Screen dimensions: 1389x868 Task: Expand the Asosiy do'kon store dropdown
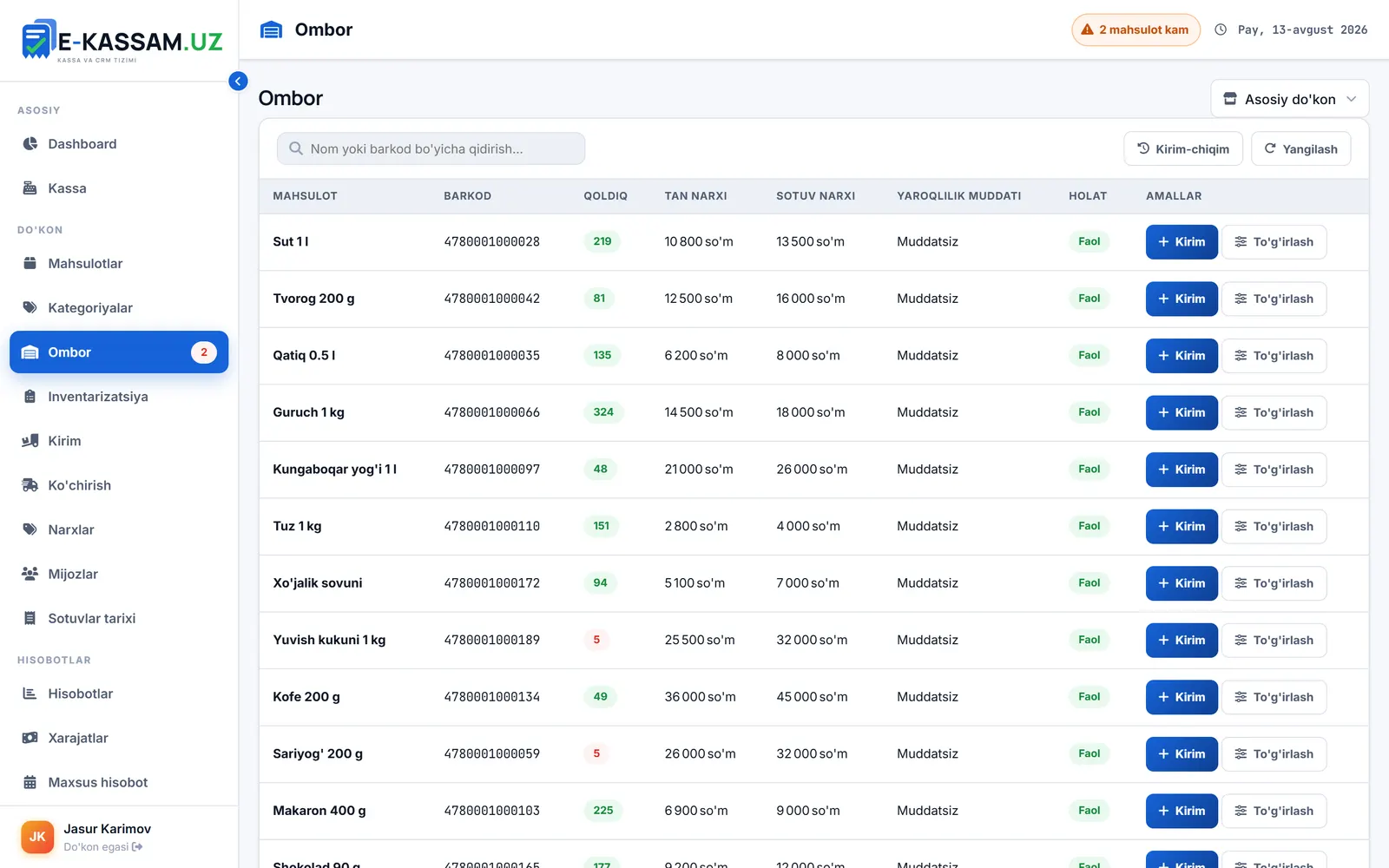point(1289,99)
